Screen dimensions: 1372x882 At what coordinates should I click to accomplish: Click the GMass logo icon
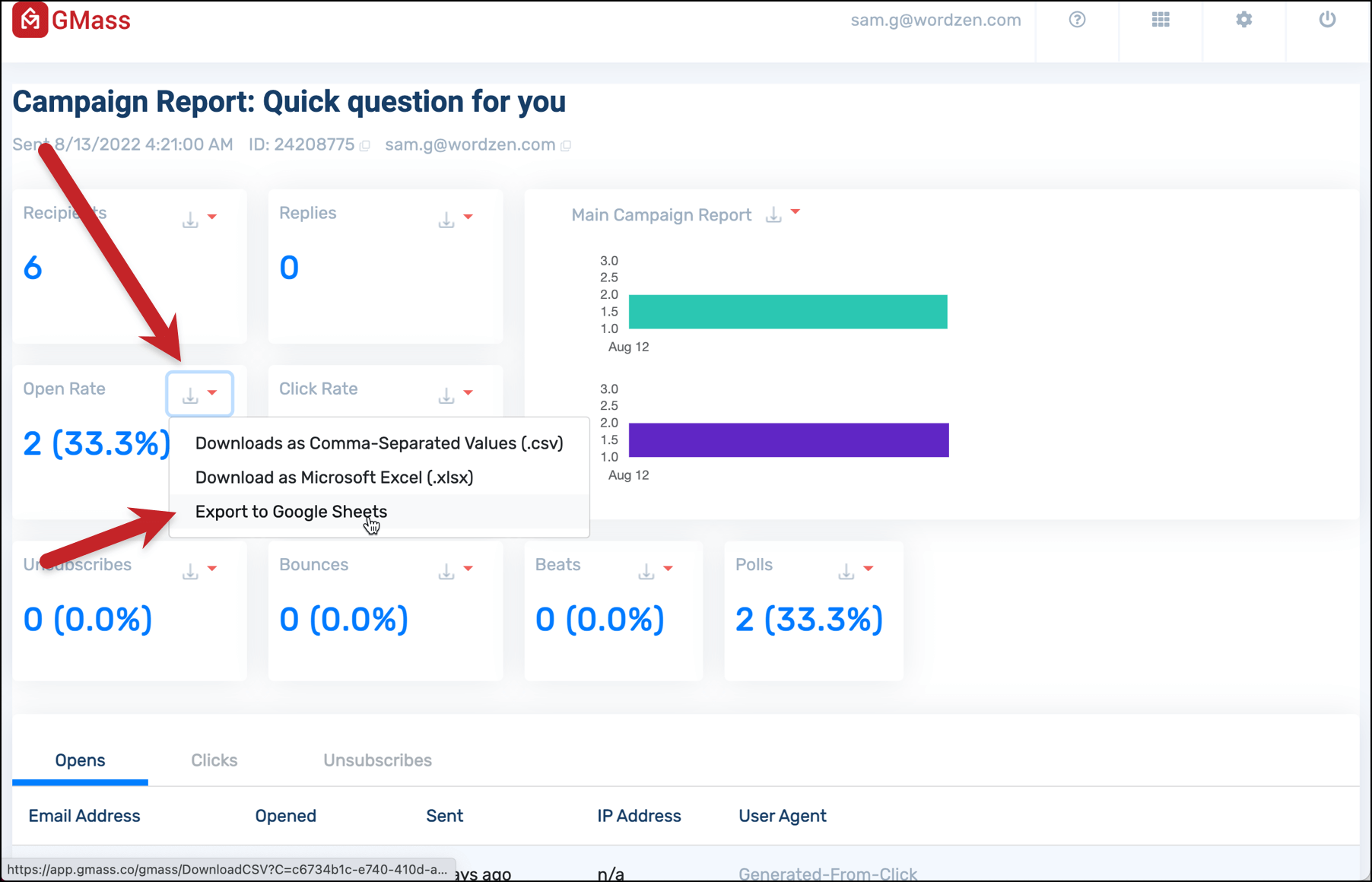[30, 21]
